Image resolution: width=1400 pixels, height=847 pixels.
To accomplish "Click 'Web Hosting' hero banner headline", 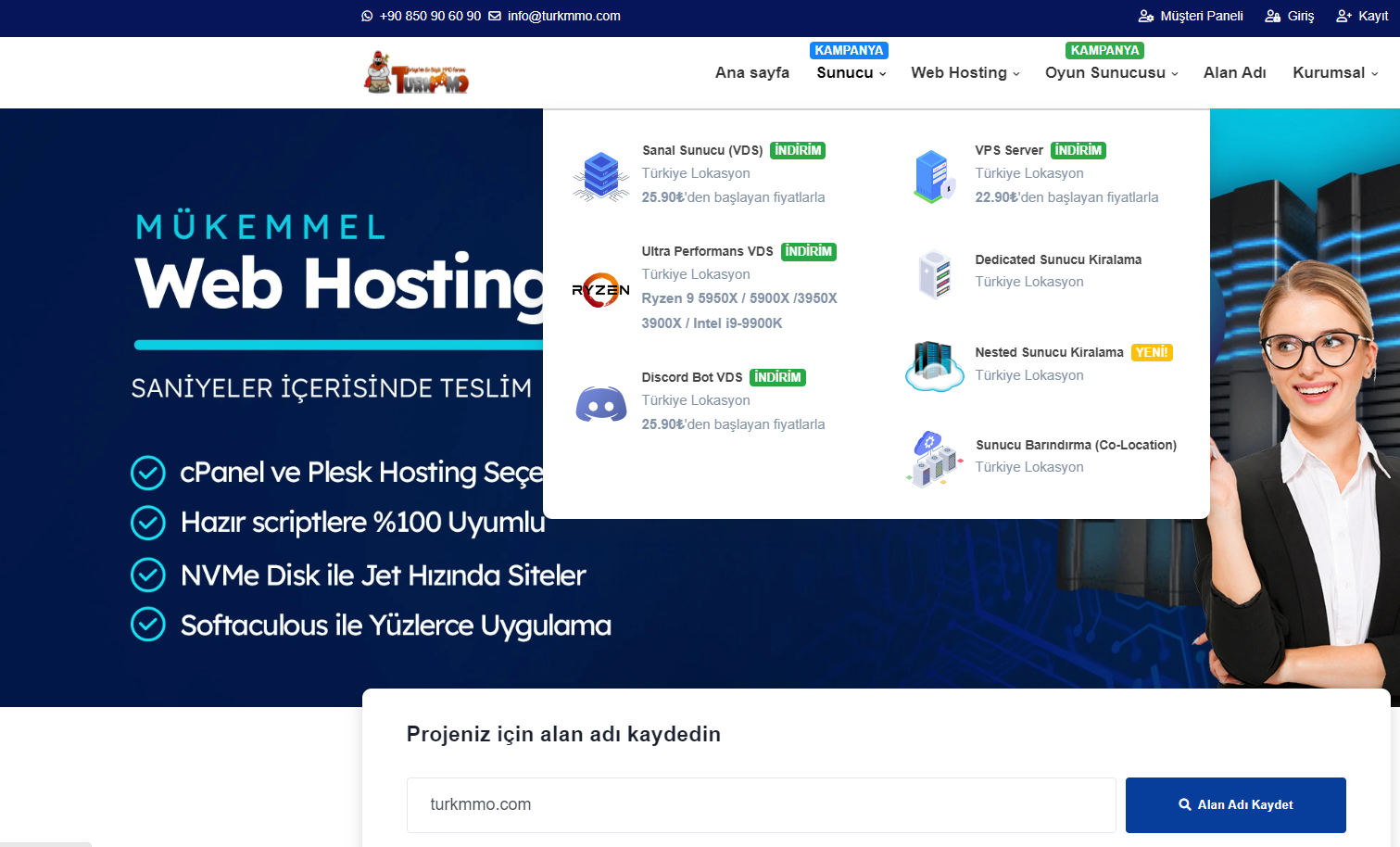I will [339, 284].
